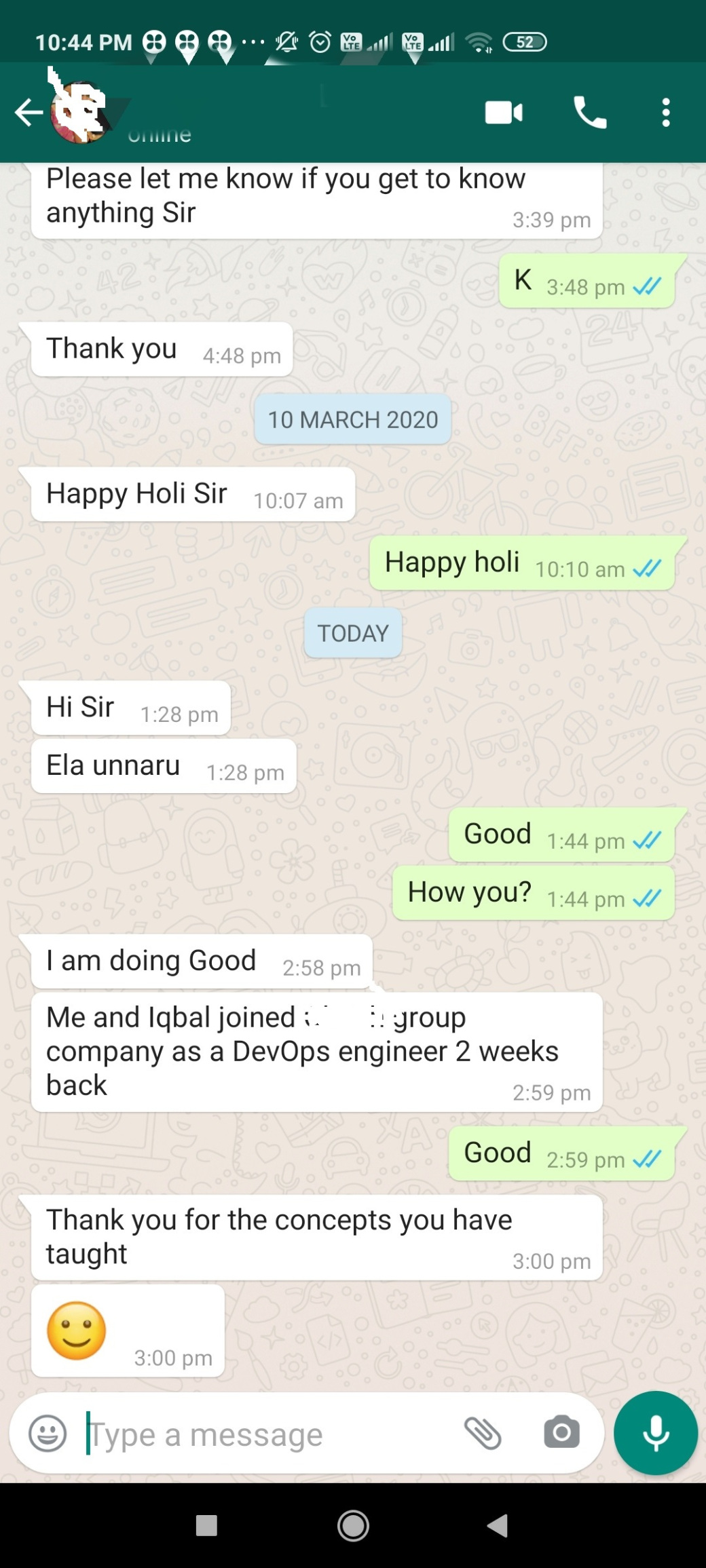This screenshot has height=1568, width=706.
Task: Select the 'Happy Holi Sir' message
Action: click(x=193, y=495)
